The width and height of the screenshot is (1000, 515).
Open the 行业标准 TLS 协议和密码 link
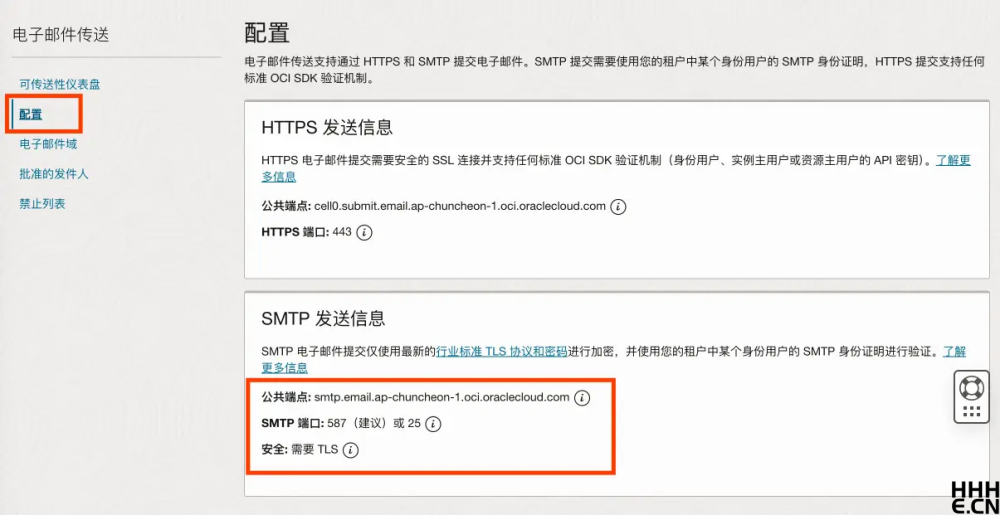501,351
